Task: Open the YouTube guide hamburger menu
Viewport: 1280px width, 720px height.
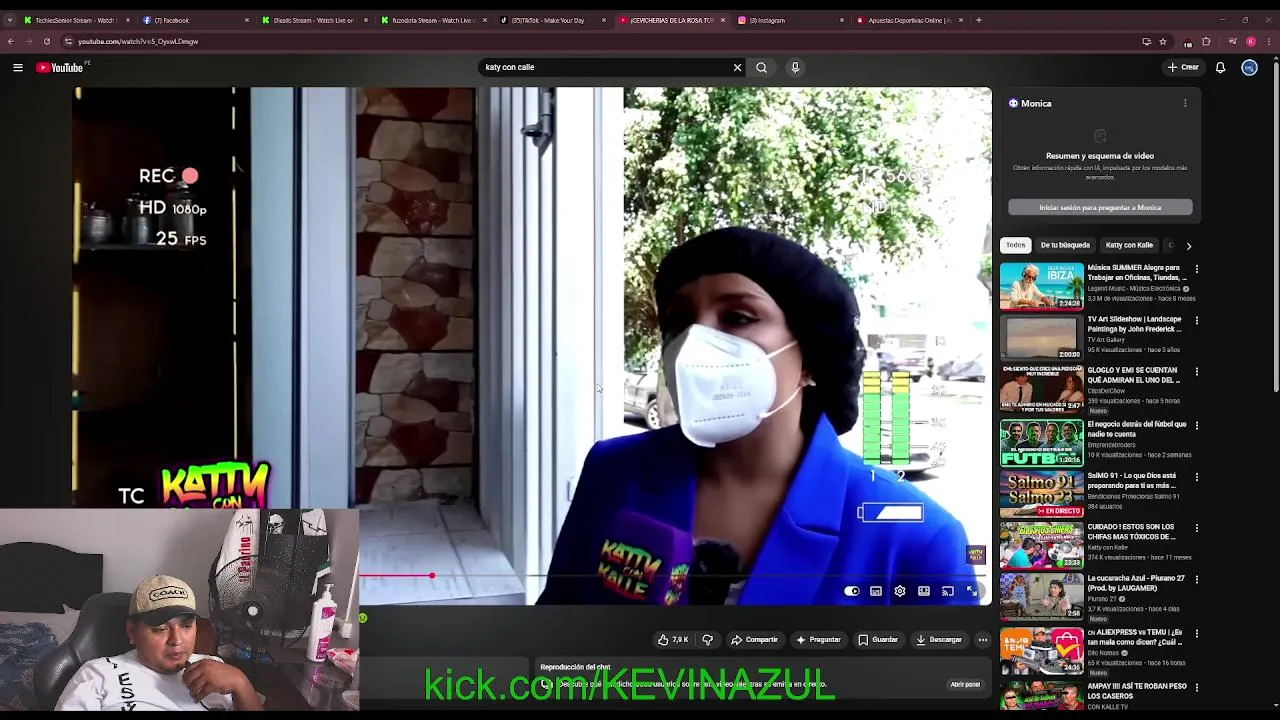Action: click(x=18, y=67)
